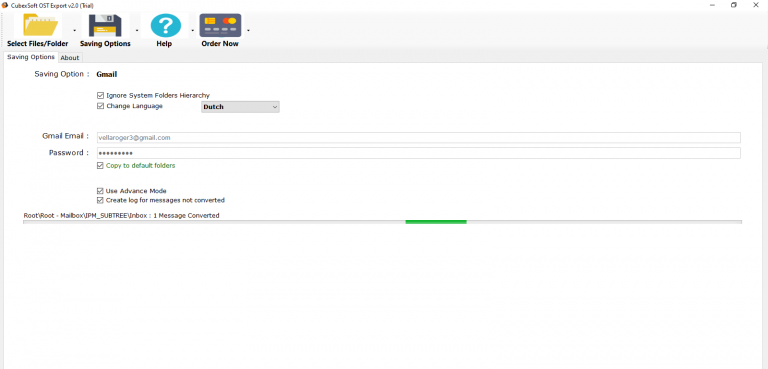Disable Copy to default folders checkbox
Viewport: 768px width, 369px height.
pos(100,166)
